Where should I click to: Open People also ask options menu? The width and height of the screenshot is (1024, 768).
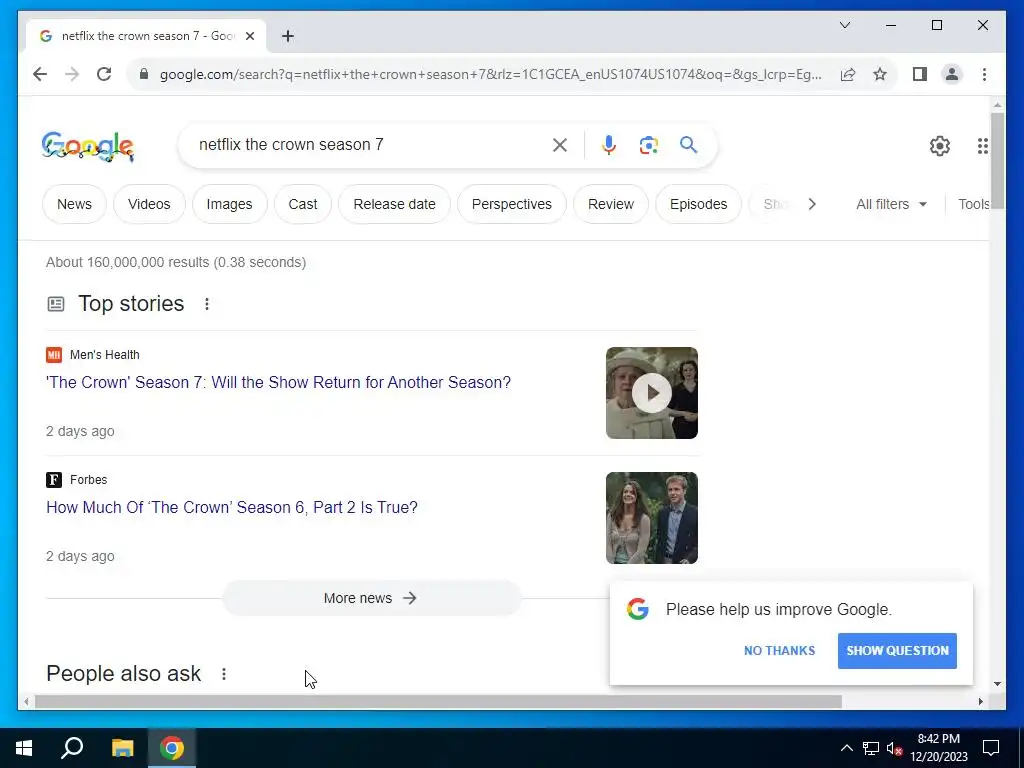[x=223, y=673]
